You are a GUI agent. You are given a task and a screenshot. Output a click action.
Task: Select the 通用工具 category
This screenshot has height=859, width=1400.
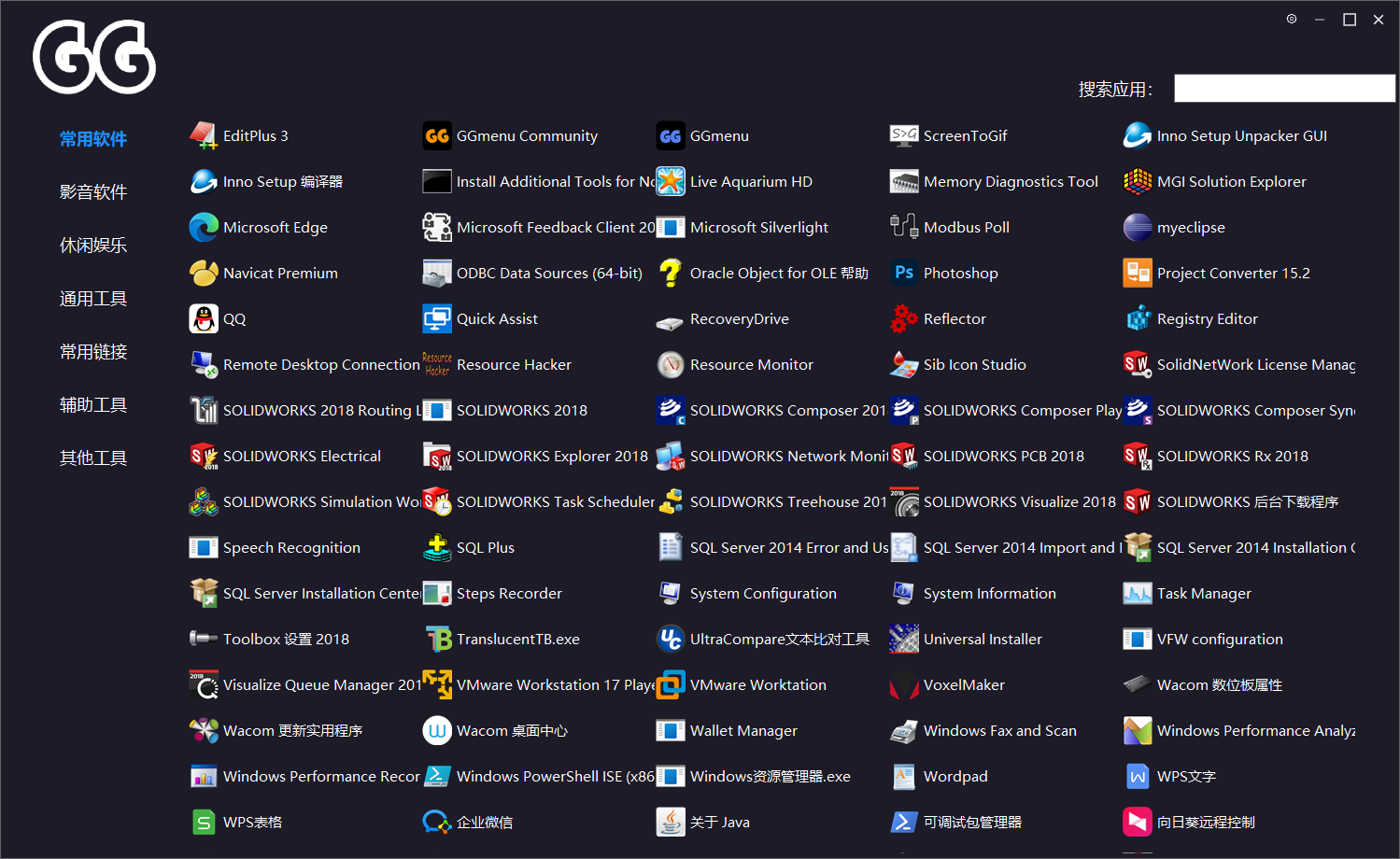coord(93,299)
